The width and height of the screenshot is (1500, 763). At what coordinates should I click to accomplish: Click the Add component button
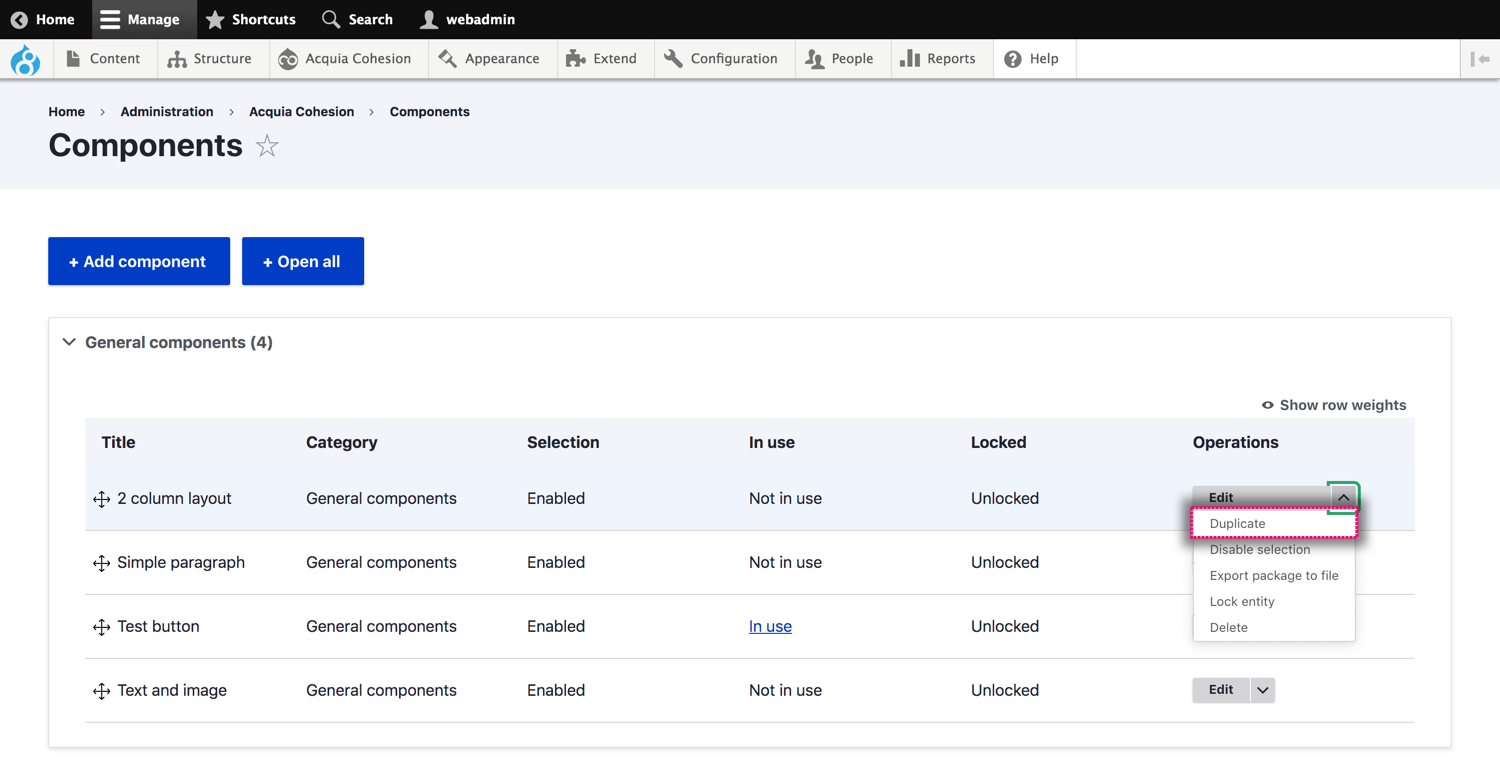click(x=139, y=261)
